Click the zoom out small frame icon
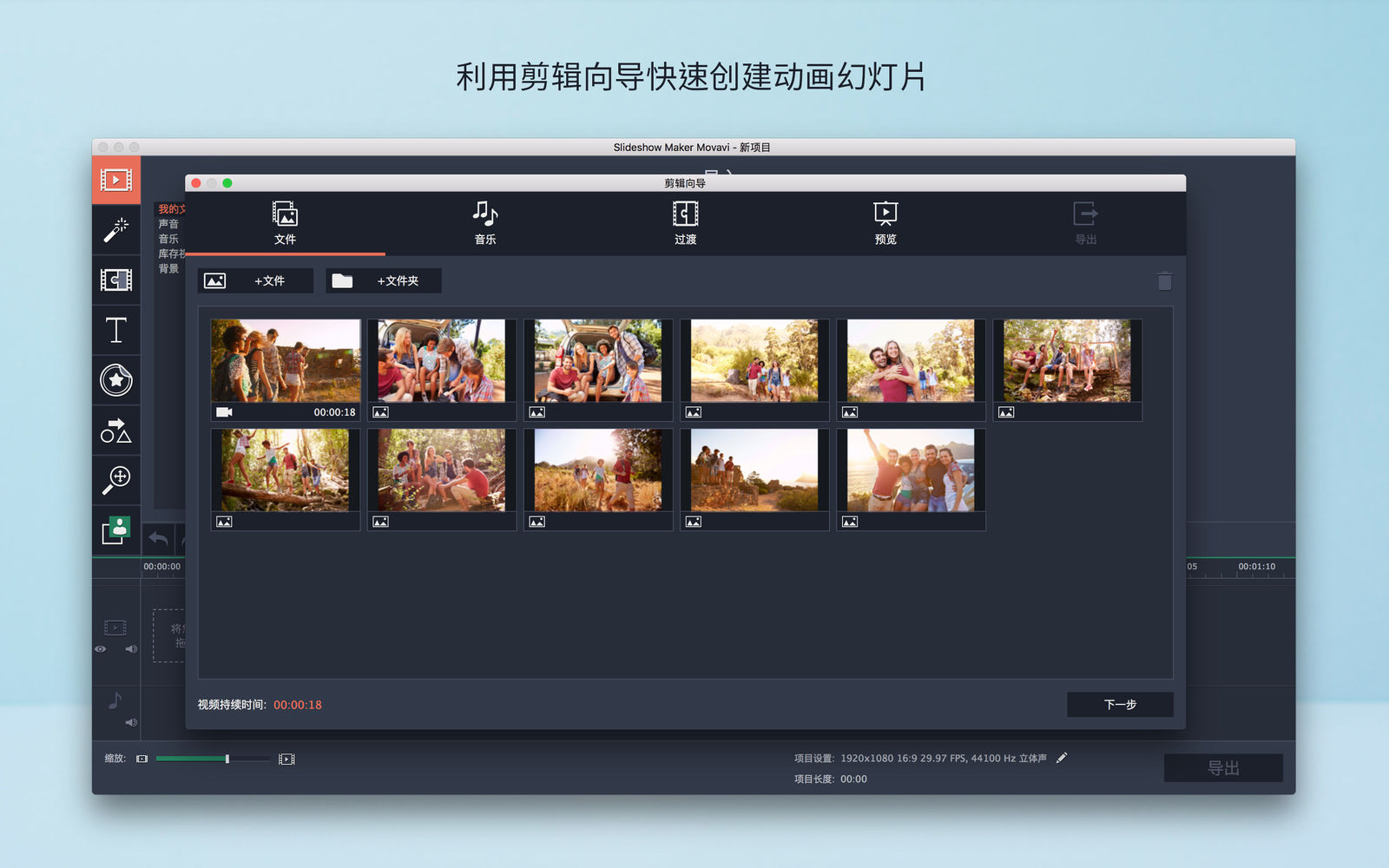This screenshot has width=1389, height=868. (142, 759)
